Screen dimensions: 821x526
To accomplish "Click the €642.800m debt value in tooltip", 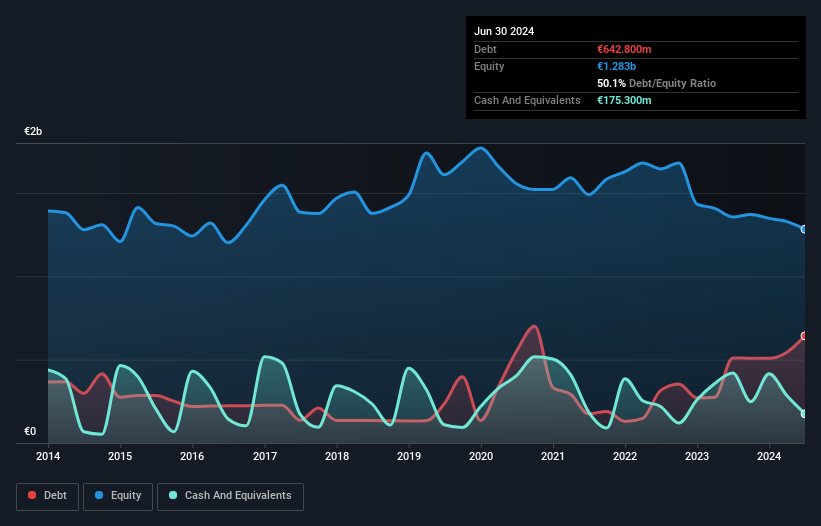I will [624, 49].
